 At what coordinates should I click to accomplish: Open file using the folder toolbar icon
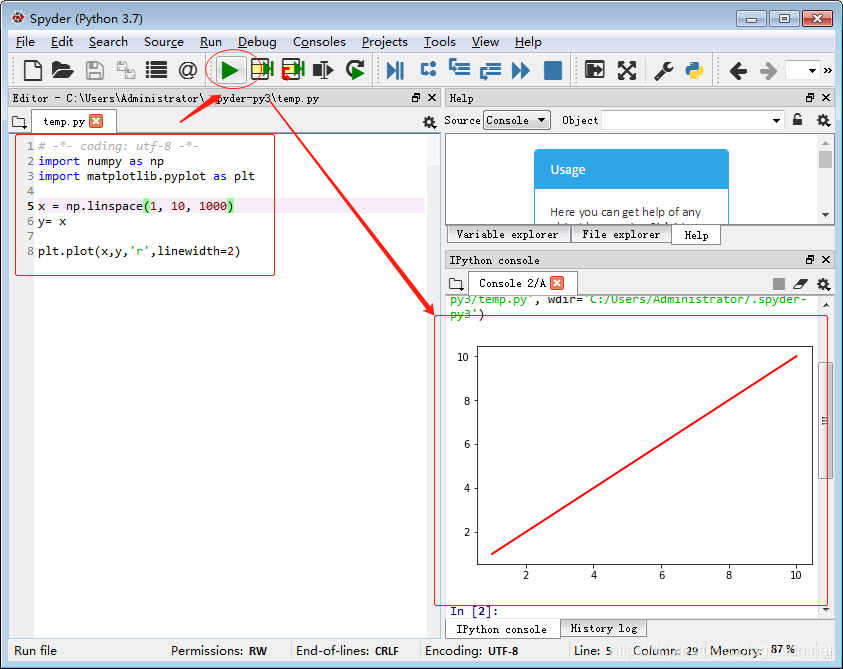(62, 70)
